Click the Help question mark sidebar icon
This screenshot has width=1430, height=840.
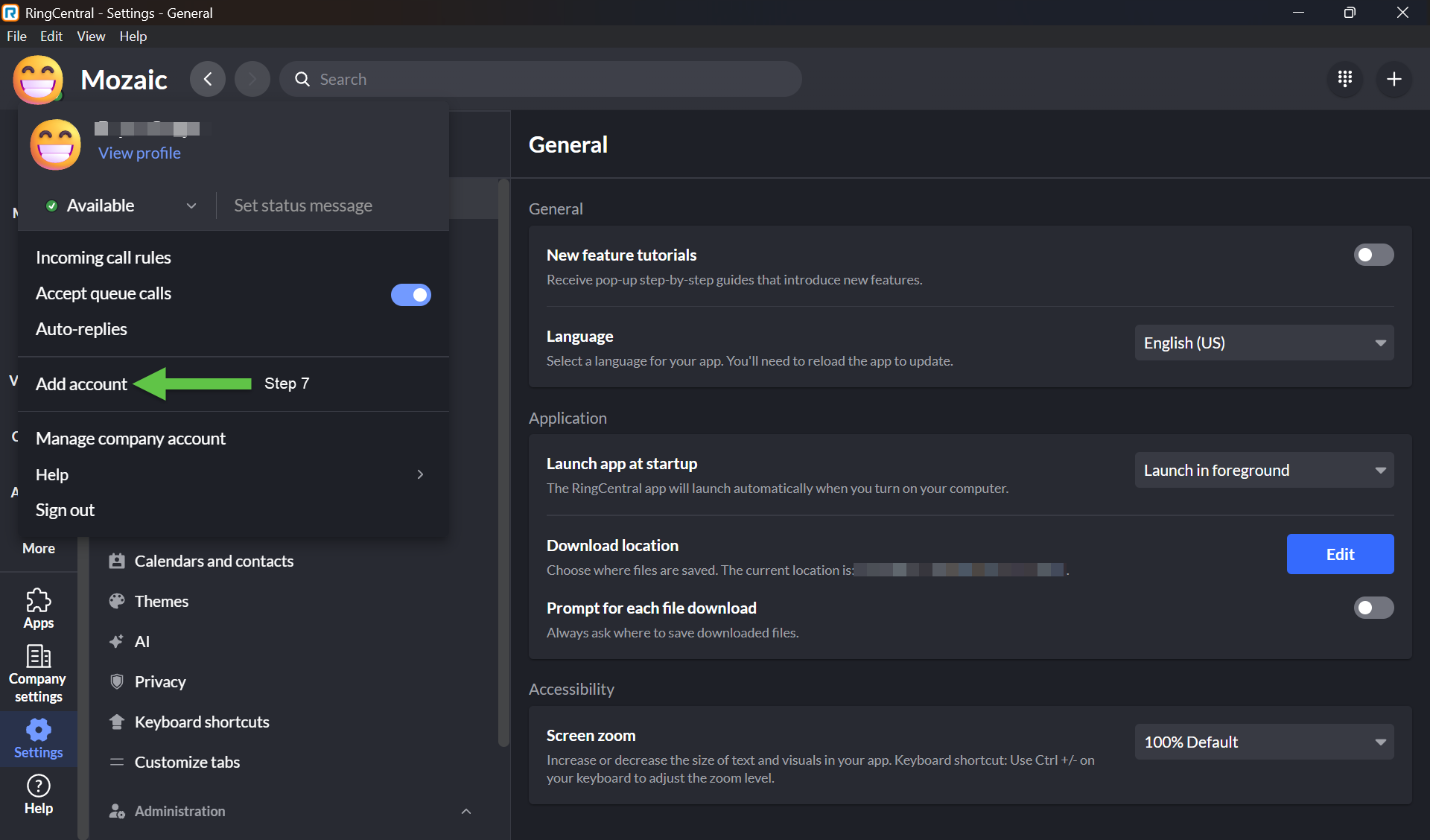[x=38, y=794]
